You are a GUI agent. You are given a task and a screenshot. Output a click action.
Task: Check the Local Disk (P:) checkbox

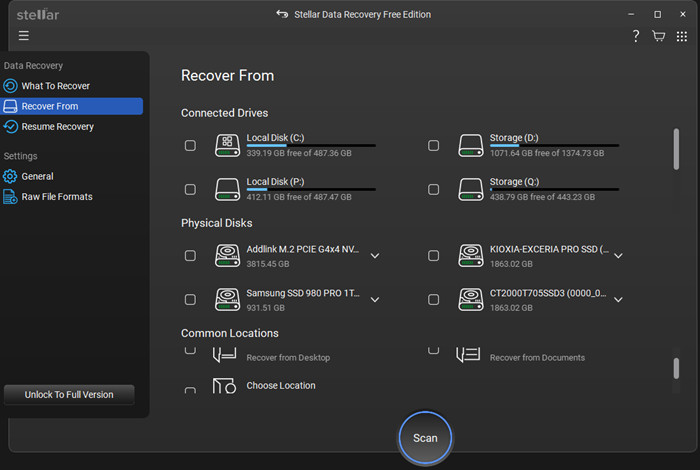(x=190, y=189)
